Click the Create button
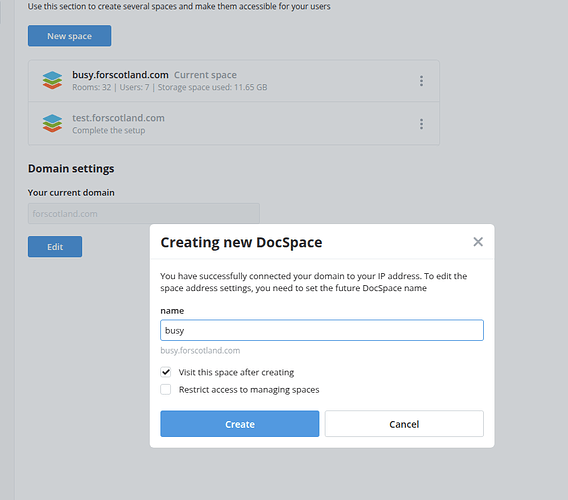Screen dimensions: 568x500 click(x=240, y=424)
